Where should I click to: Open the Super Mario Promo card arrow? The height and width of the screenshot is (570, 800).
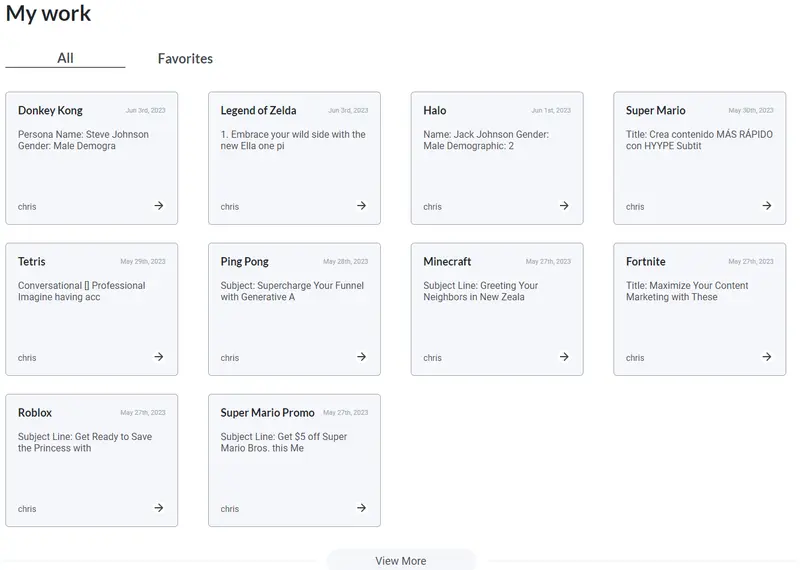pos(361,508)
